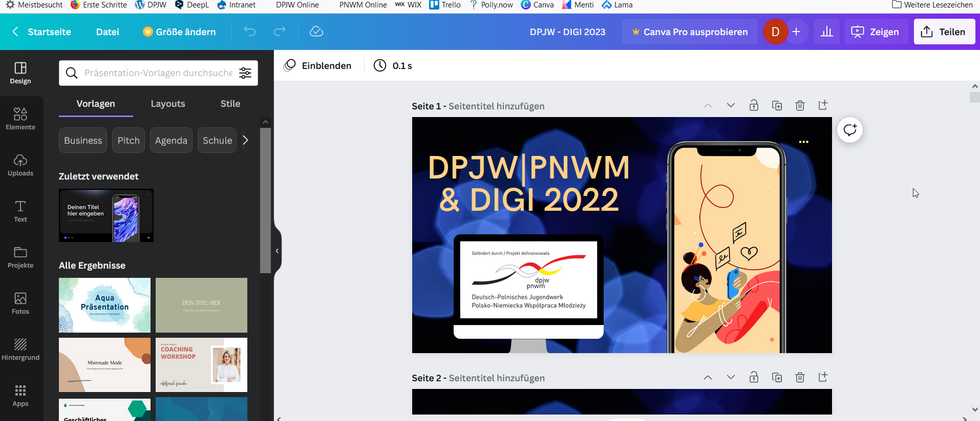Click the template search field
The image size is (980, 421).
click(158, 73)
